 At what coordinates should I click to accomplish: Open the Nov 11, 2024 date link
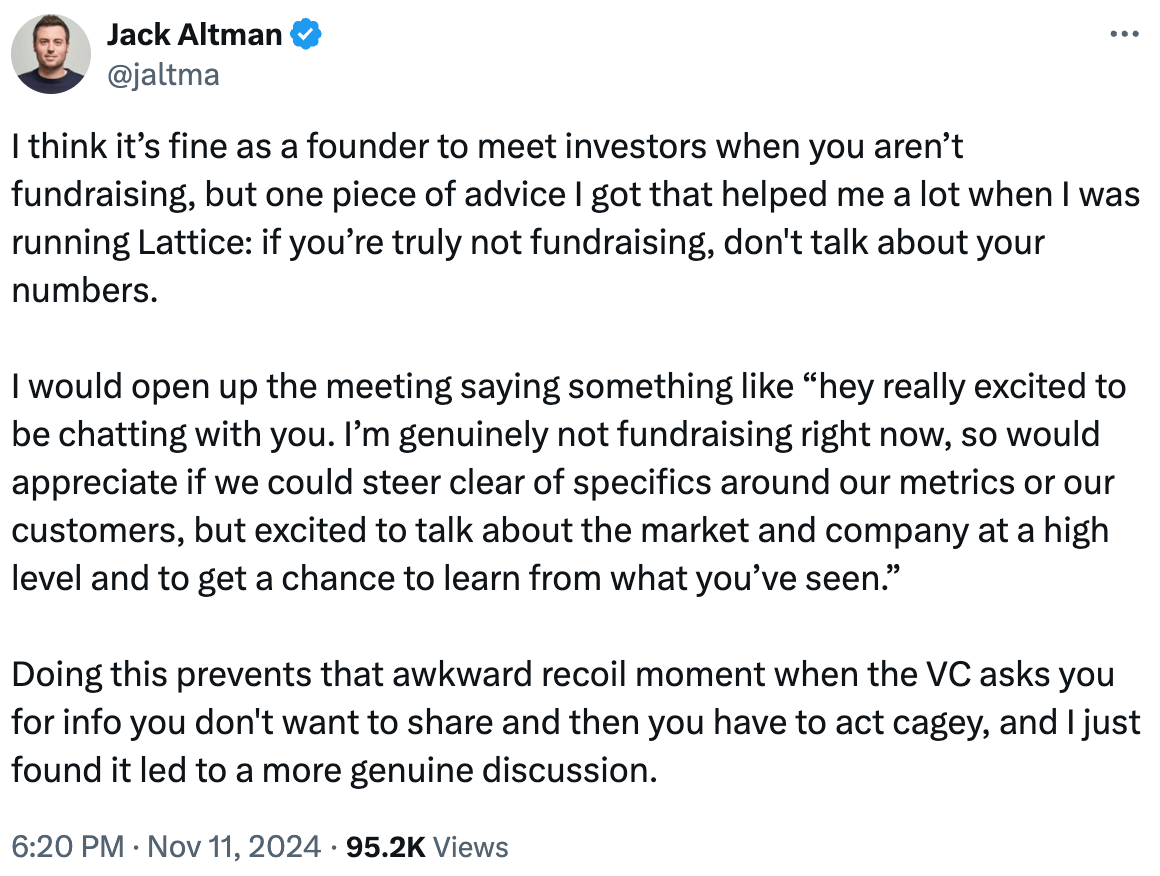point(234,846)
